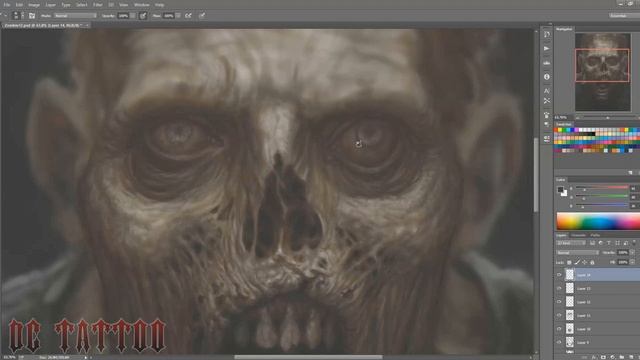Enable airbrush build-up mode
The height and width of the screenshot is (360, 640).
click(188, 16)
